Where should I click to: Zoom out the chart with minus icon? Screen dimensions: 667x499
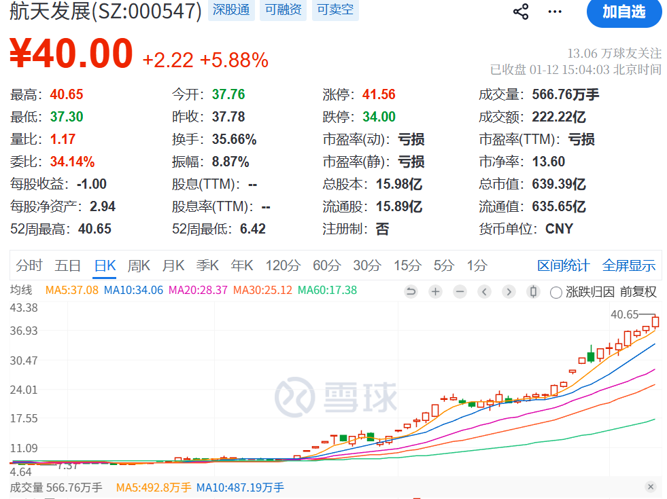tap(461, 292)
